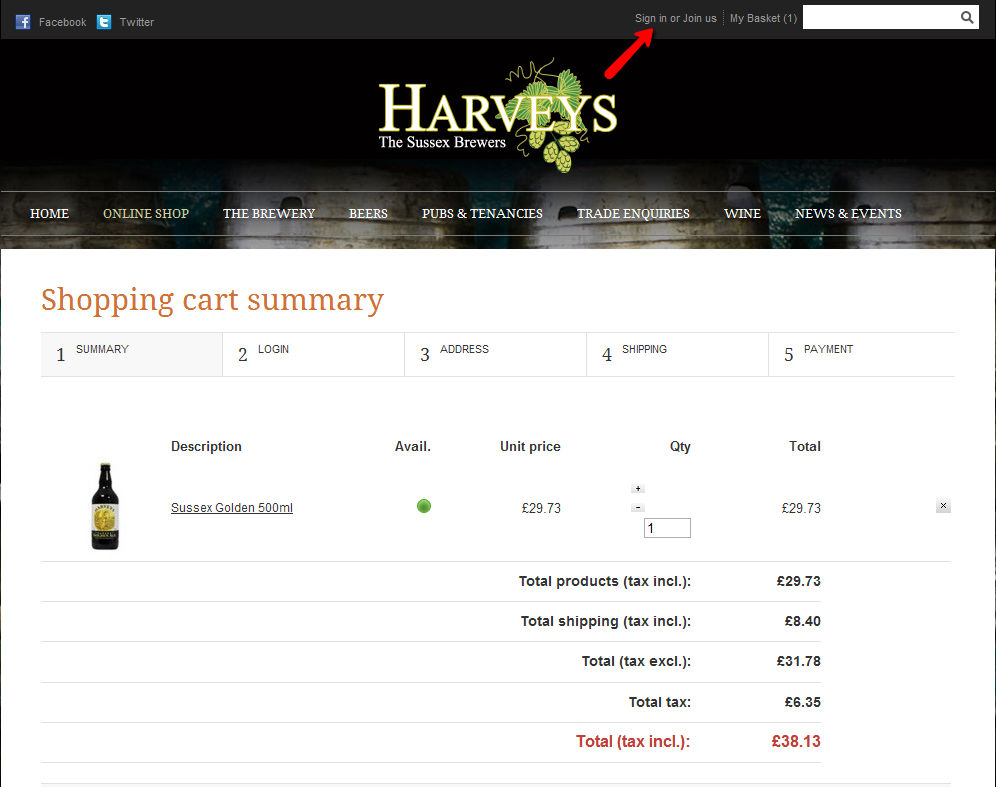Image resolution: width=996 pixels, height=787 pixels.
Task: Decrease quantity with minus button
Action: pyautogui.click(x=638, y=508)
